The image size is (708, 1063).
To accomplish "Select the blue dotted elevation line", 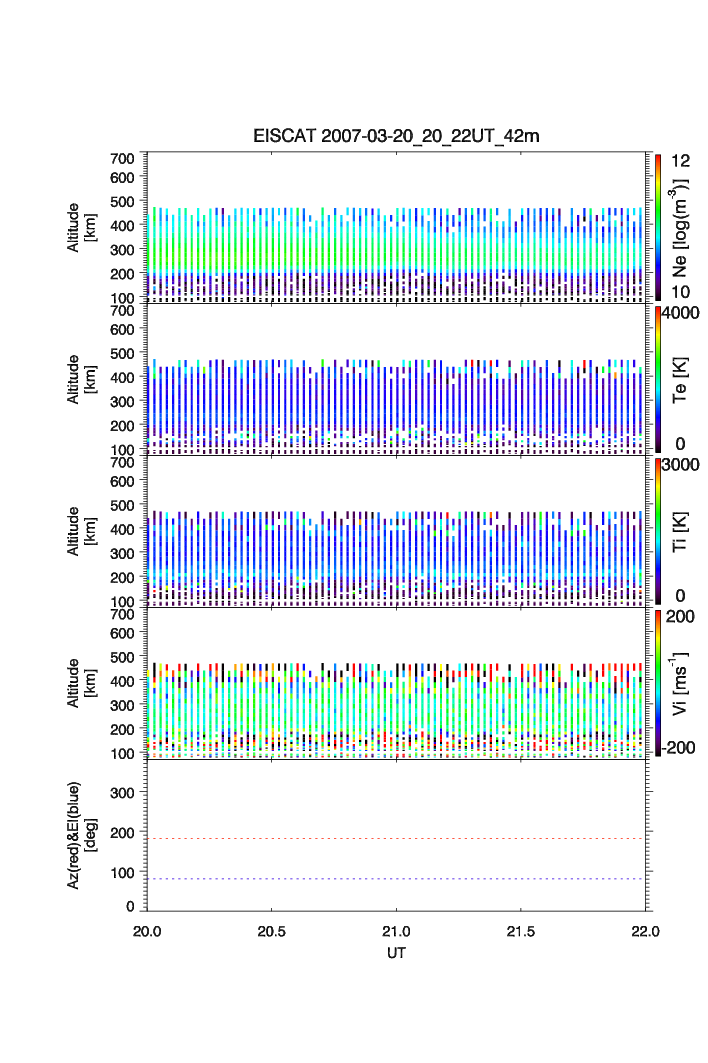I will click(x=400, y=879).
